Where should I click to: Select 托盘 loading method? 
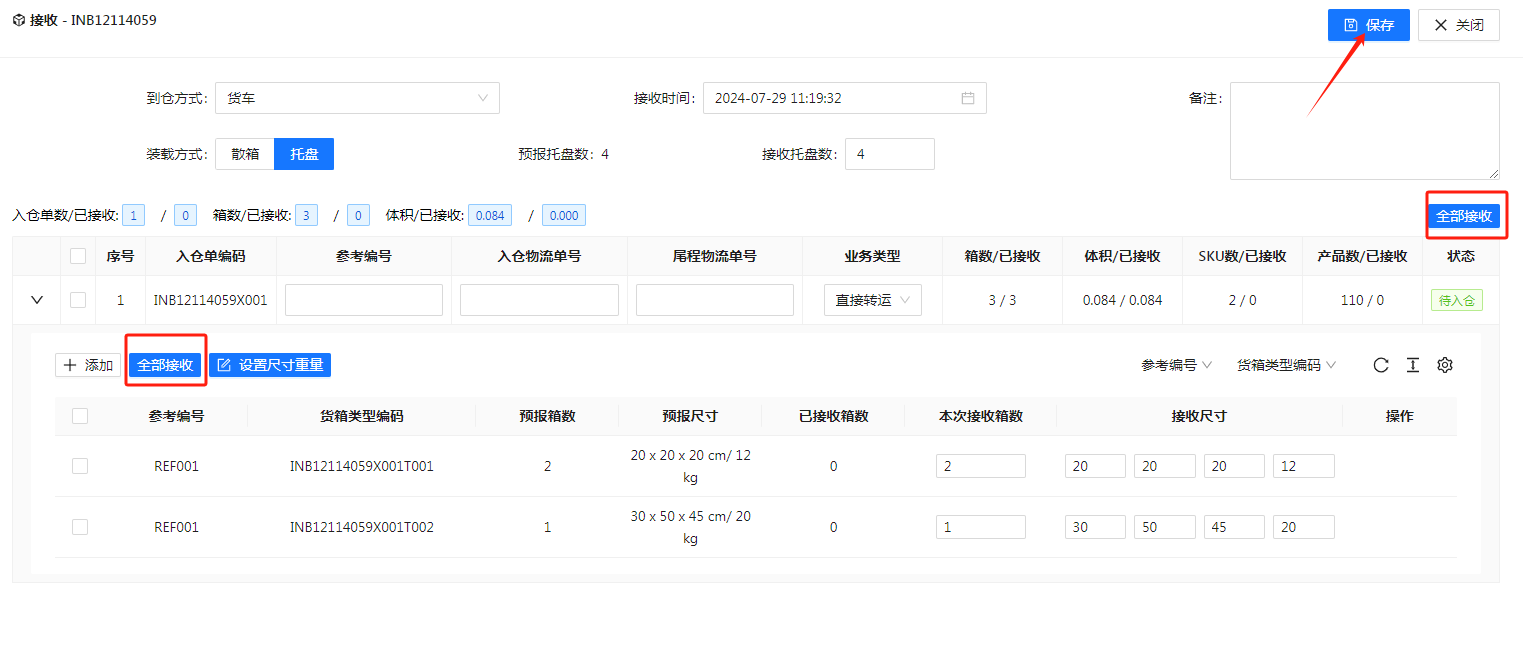tap(304, 154)
